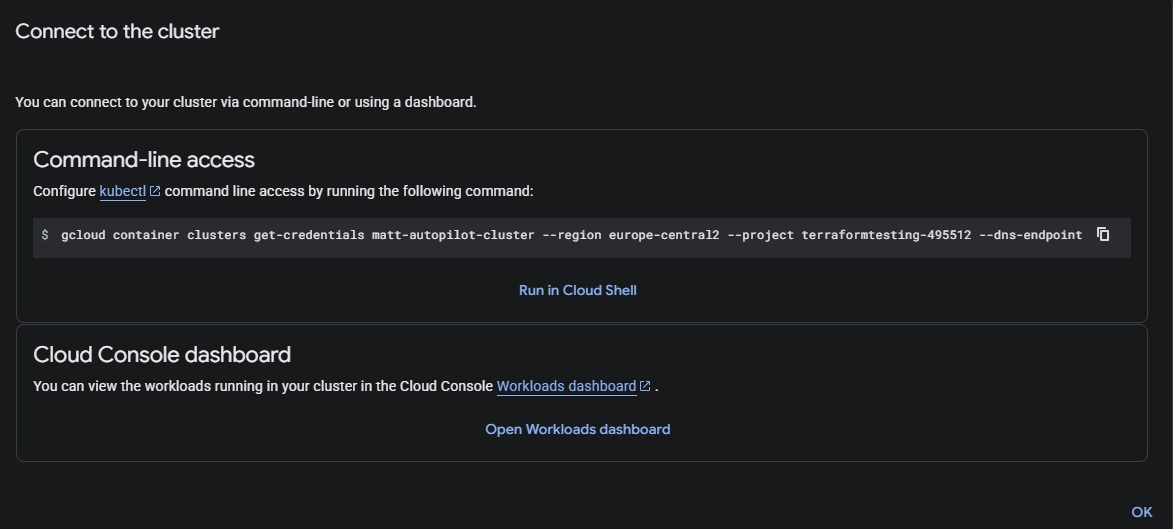1173x529 pixels.
Task: Open the kubectl documentation link
Action: (x=123, y=192)
